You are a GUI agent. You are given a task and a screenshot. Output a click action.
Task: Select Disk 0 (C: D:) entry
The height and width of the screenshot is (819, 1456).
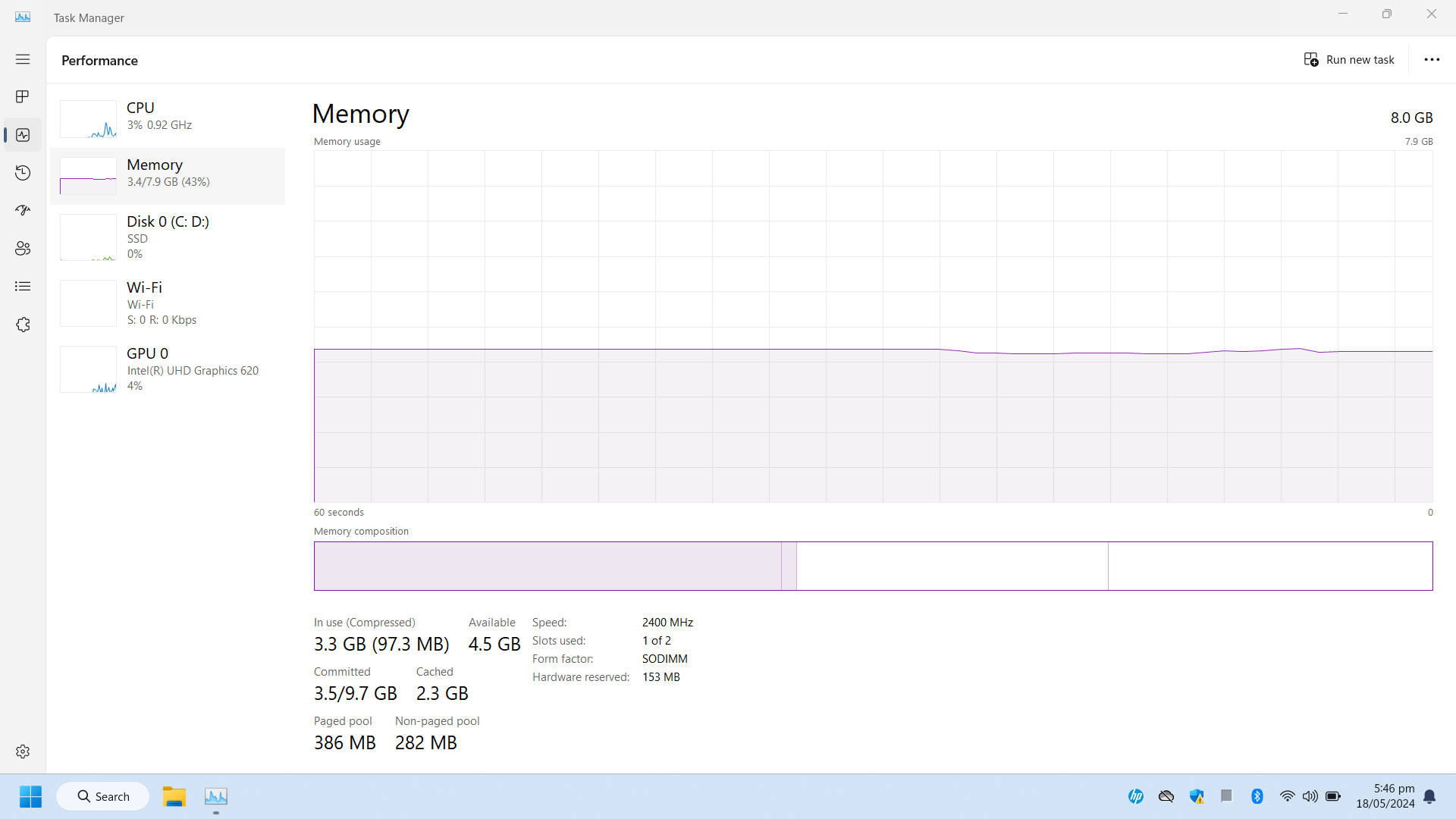click(168, 237)
